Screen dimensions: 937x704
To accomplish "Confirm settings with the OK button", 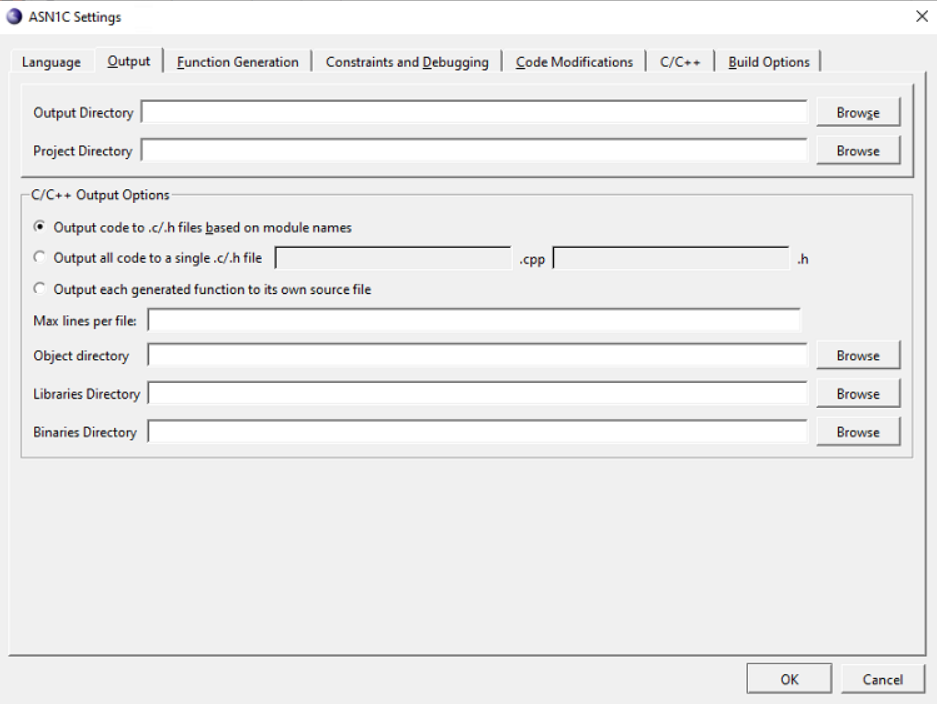I will tap(789, 679).
